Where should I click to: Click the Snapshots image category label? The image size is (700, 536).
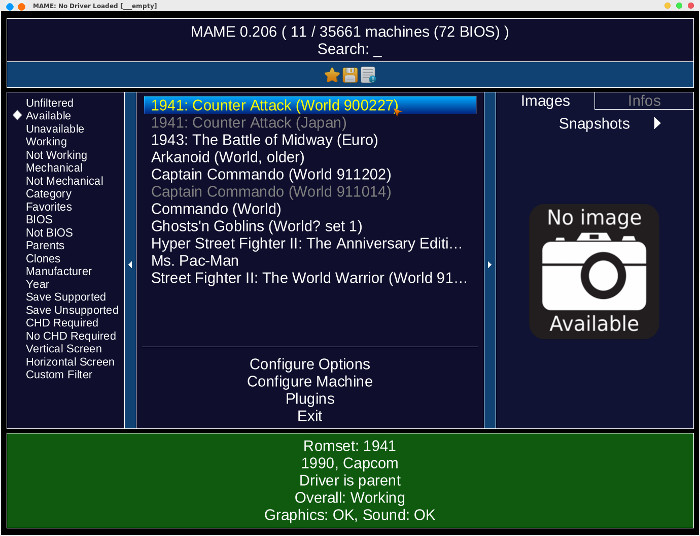[594, 124]
